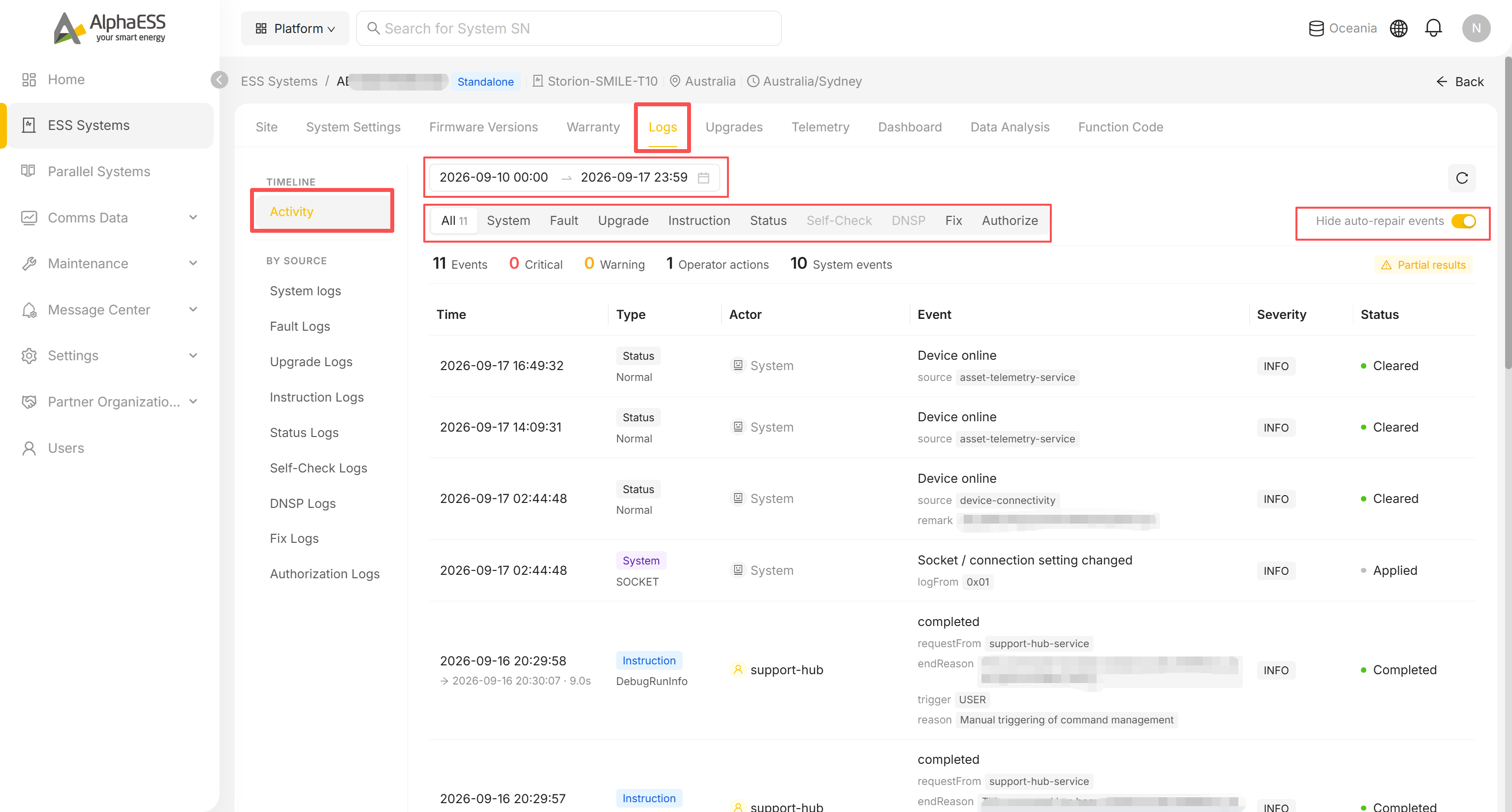Collapse the sidebar with the arrow button
The height and width of the screenshot is (812, 1512).
220,80
